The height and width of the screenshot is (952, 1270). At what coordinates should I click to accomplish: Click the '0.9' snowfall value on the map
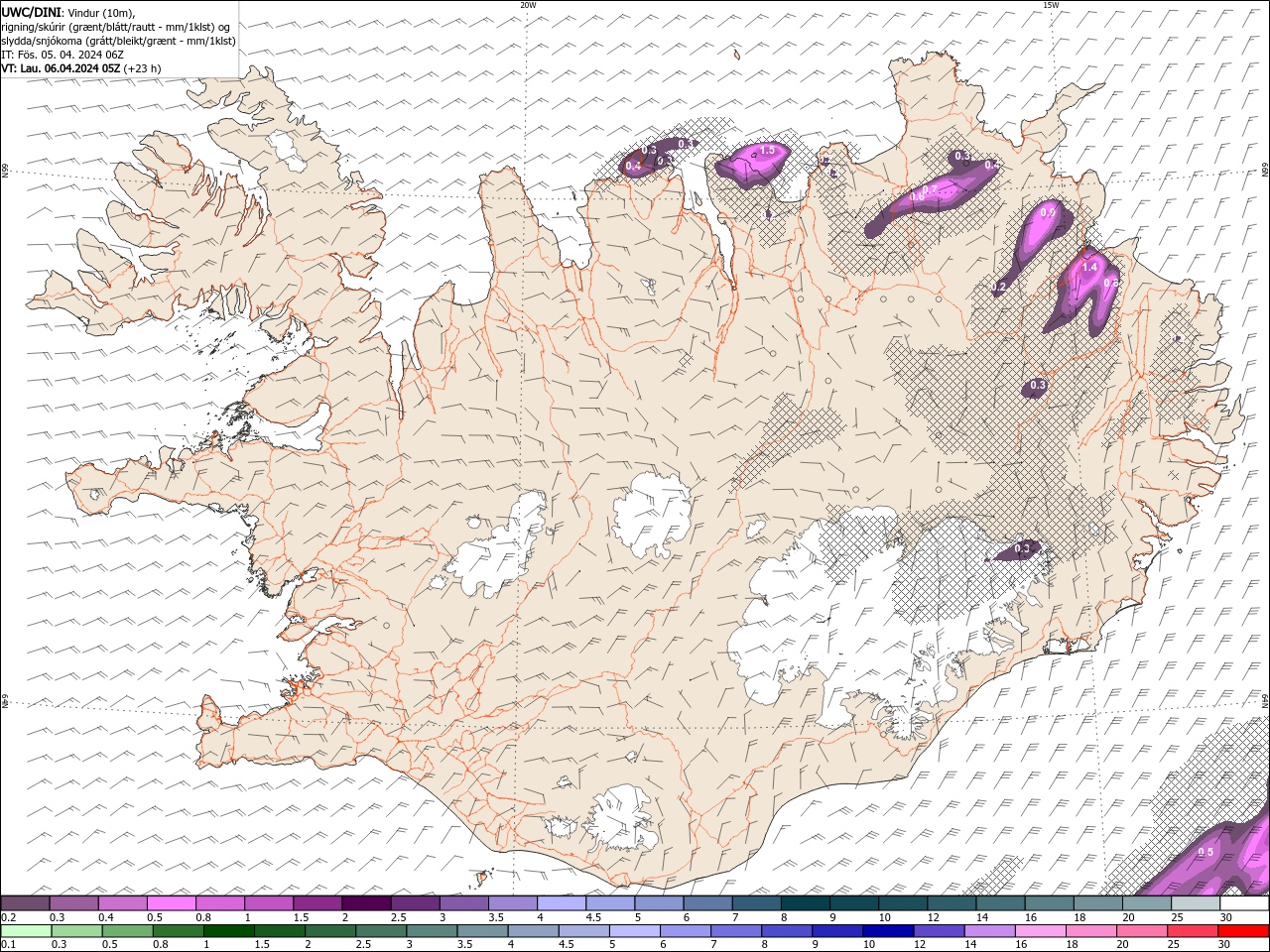click(x=1048, y=212)
